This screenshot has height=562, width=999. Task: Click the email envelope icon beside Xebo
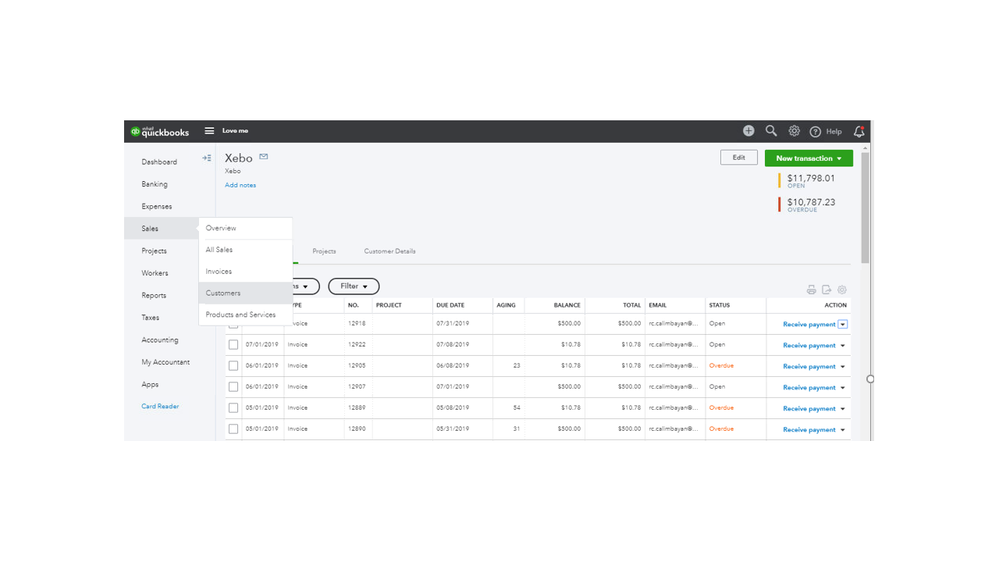(x=264, y=157)
